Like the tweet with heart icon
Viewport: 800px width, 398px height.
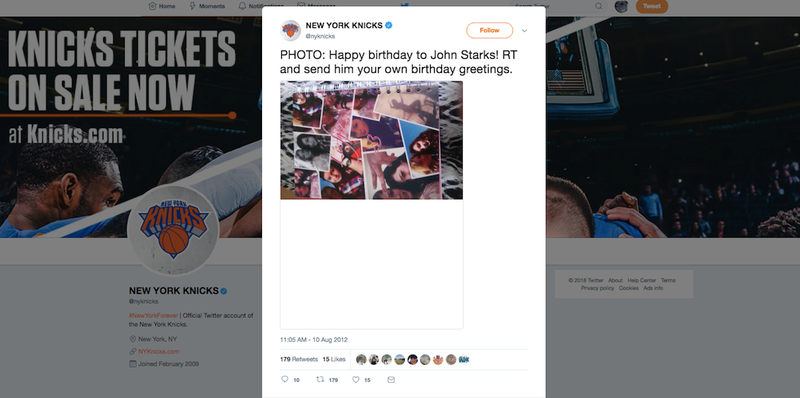pos(356,380)
